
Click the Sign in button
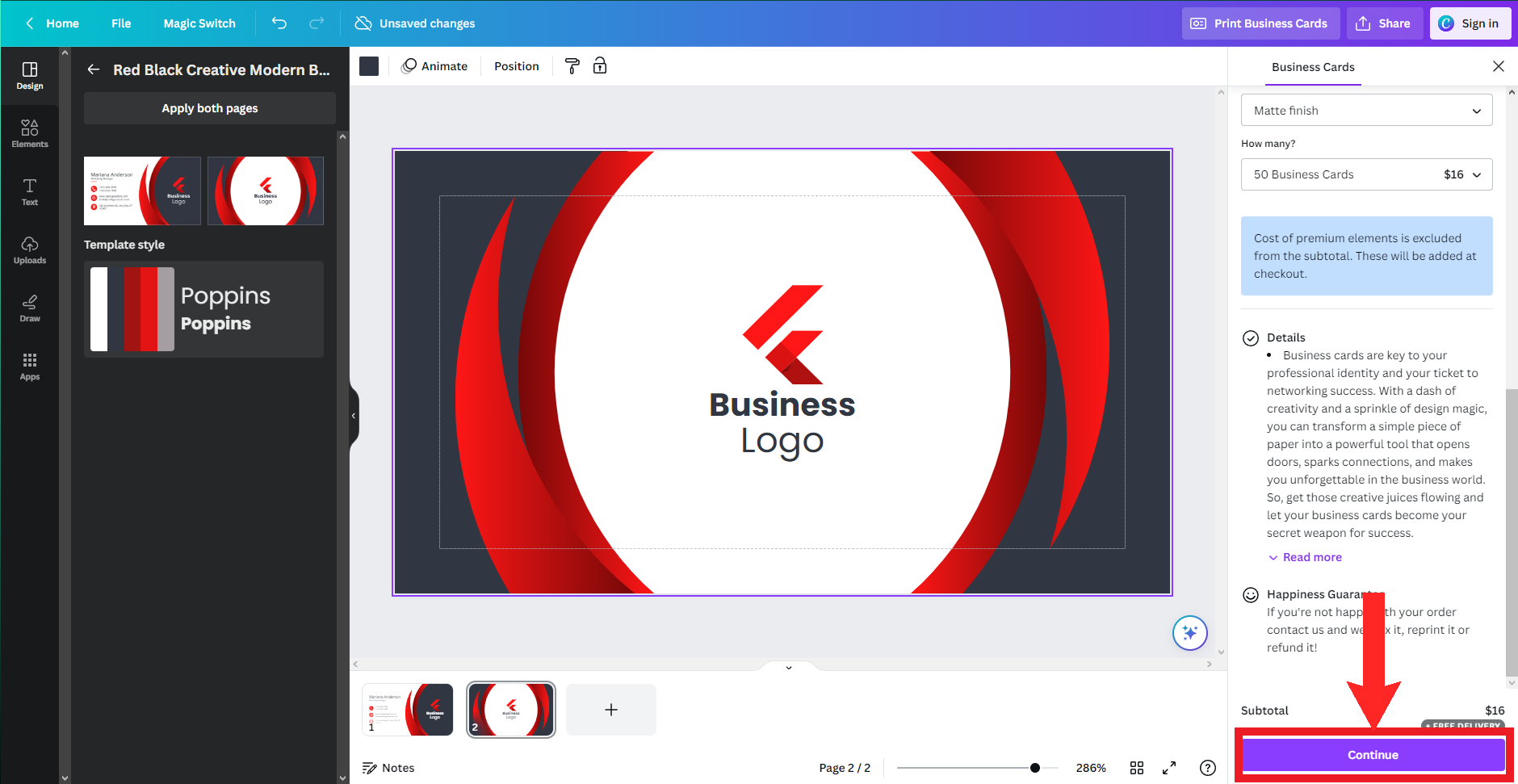coord(1470,23)
